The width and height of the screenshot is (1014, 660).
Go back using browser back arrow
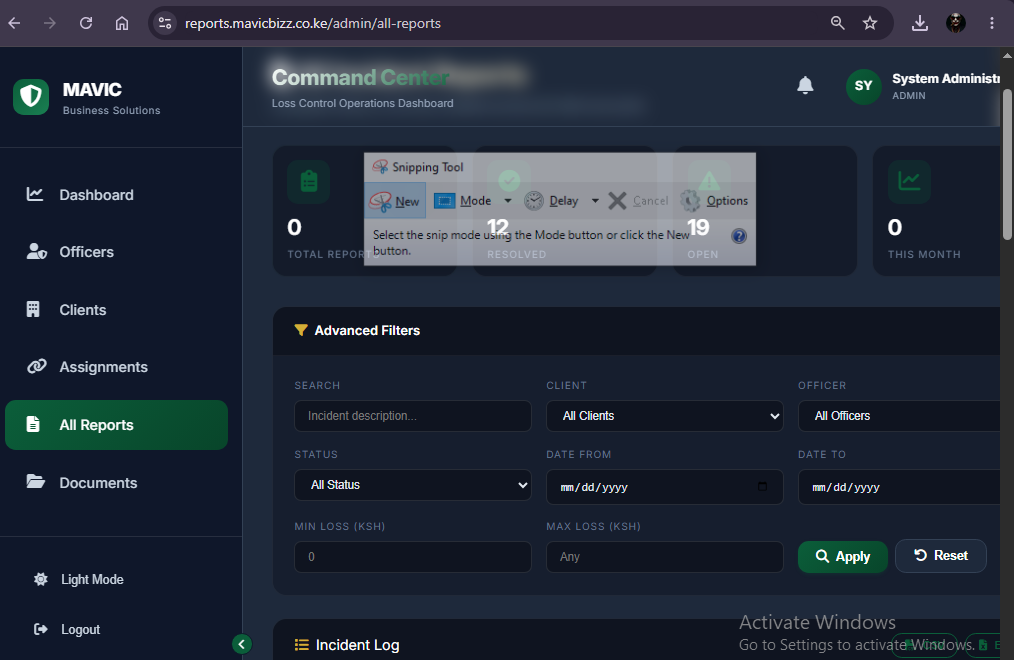point(14,23)
